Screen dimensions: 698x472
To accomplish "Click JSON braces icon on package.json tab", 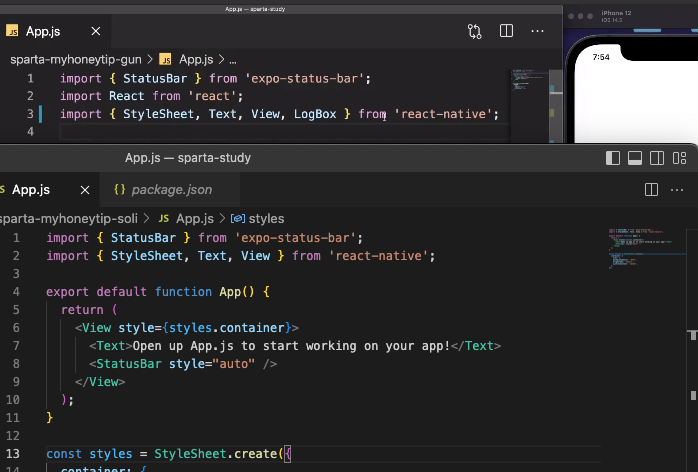I will [x=119, y=190].
